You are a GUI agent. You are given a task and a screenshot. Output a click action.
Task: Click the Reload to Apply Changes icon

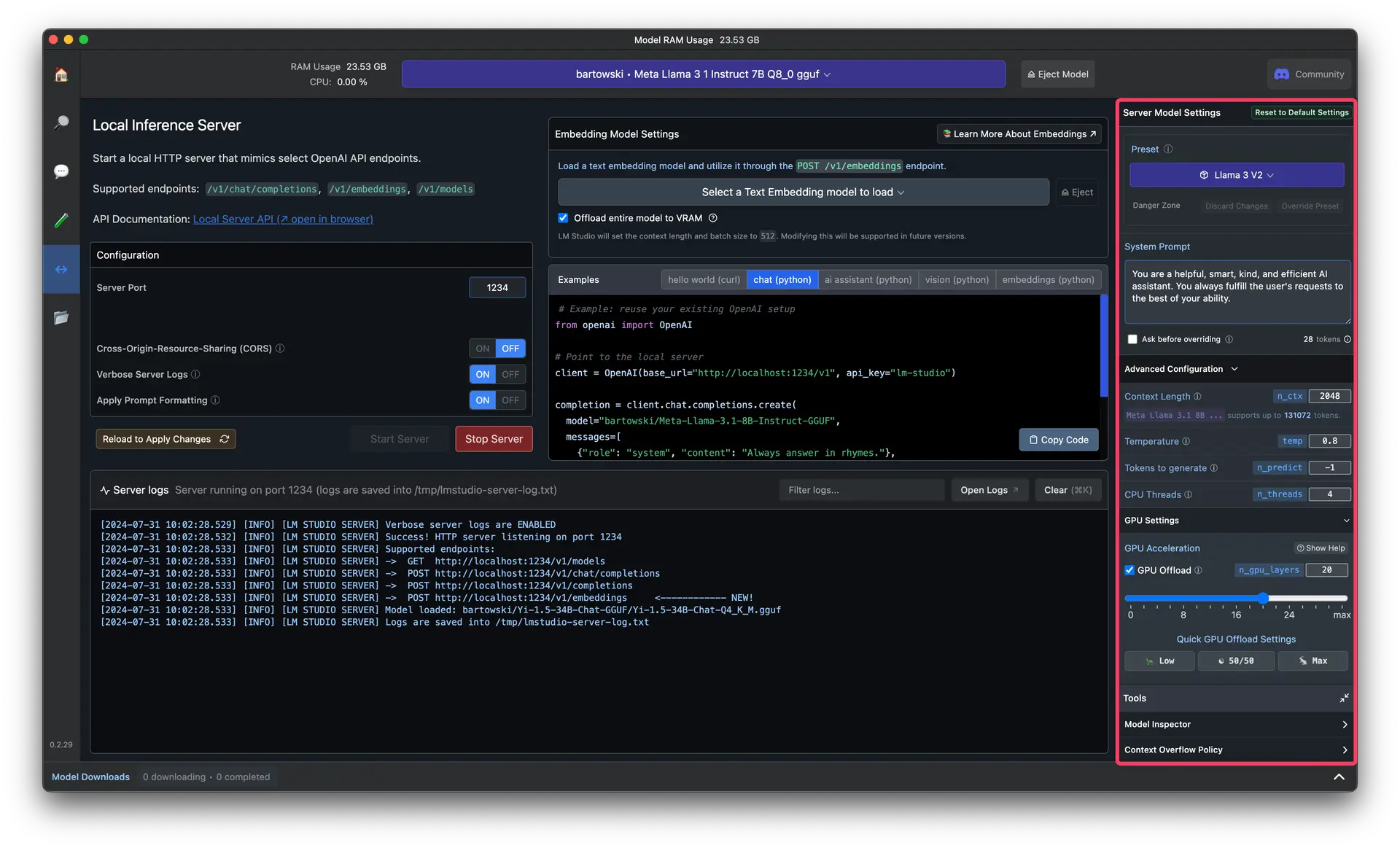coord(222,438)
